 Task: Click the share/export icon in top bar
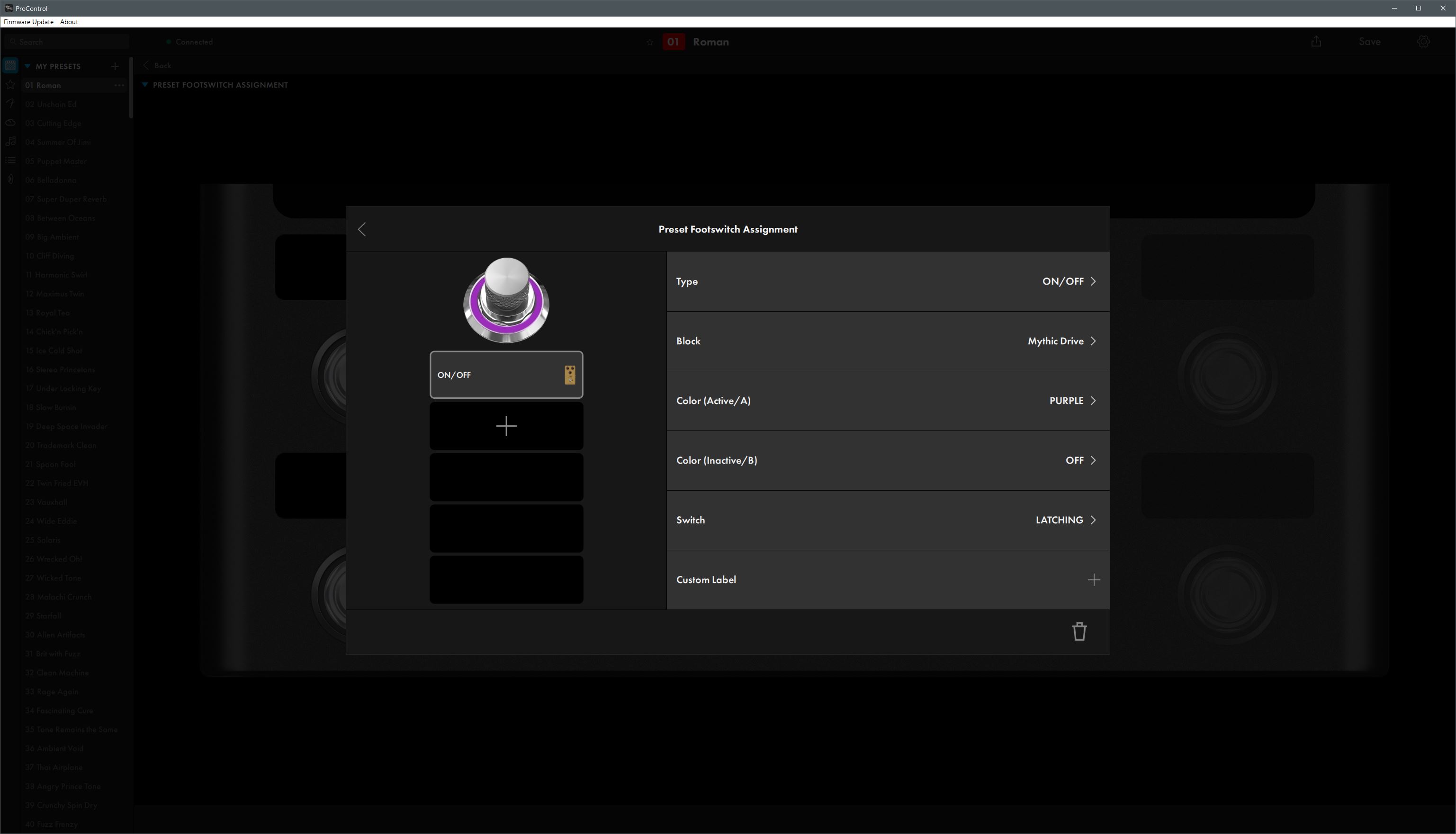(1316, 41)
